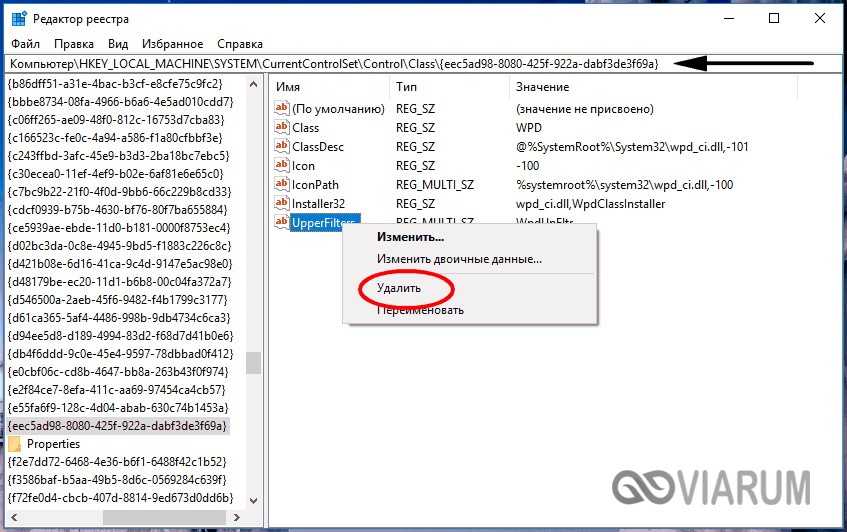Screen dimensions: 847x532
Task: Click the ClassDesc value string icon
Action: coord(281,146)
